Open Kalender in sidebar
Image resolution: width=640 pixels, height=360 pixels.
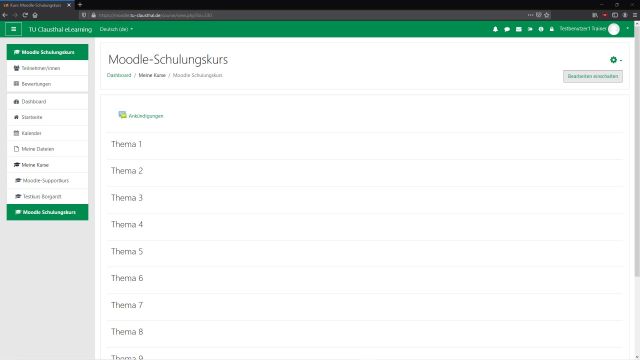coord(47,133)
